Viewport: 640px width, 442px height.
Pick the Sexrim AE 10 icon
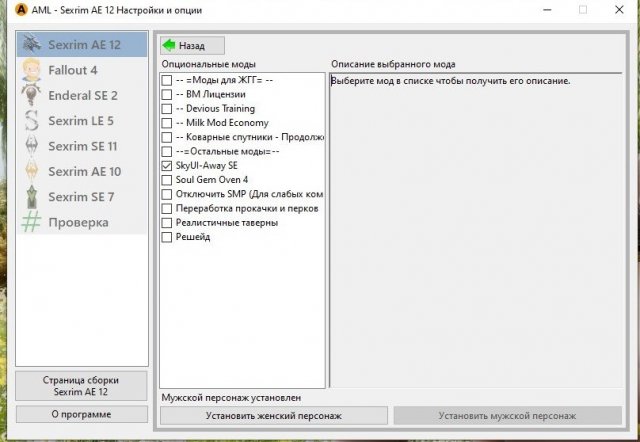32,171
